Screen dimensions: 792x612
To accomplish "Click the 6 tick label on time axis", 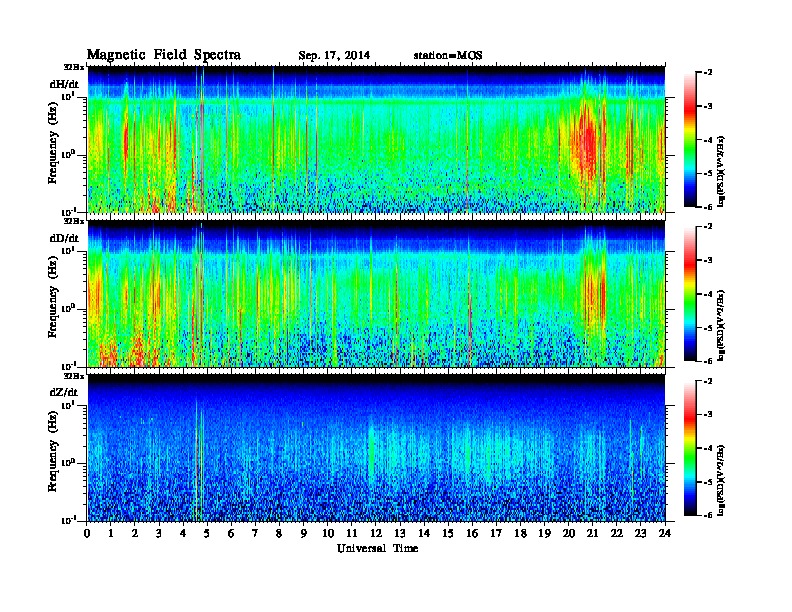I will coord(231,533).
